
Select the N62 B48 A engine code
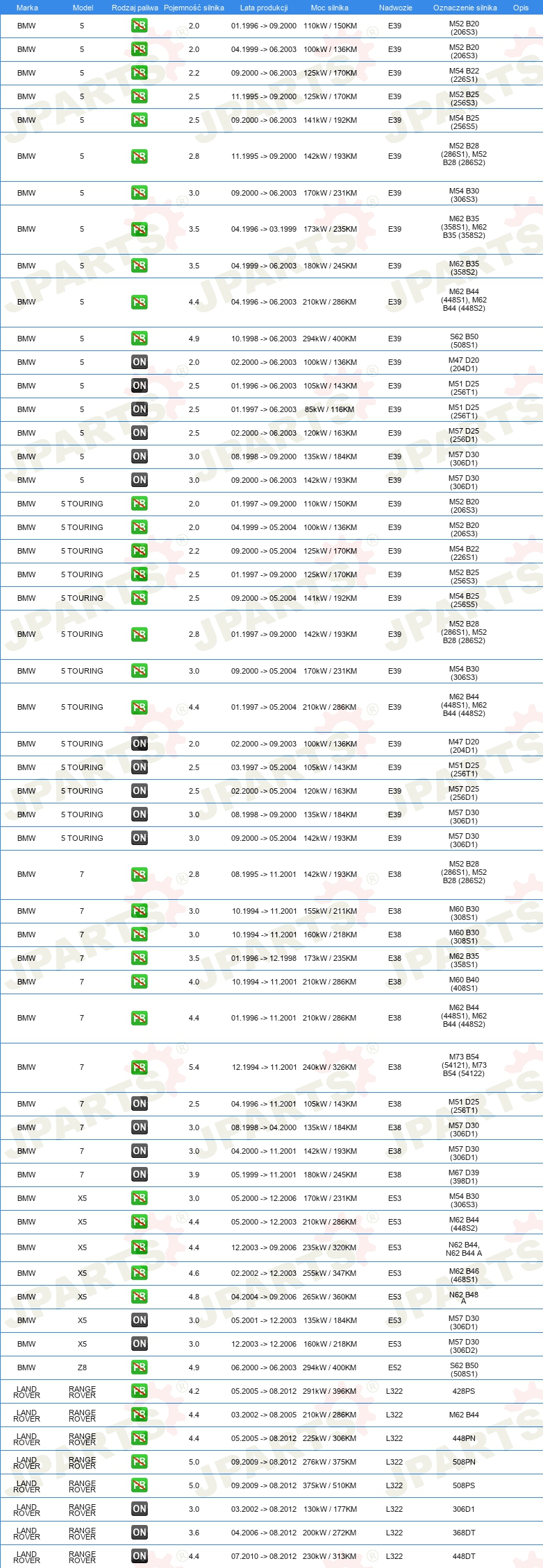464,1298
